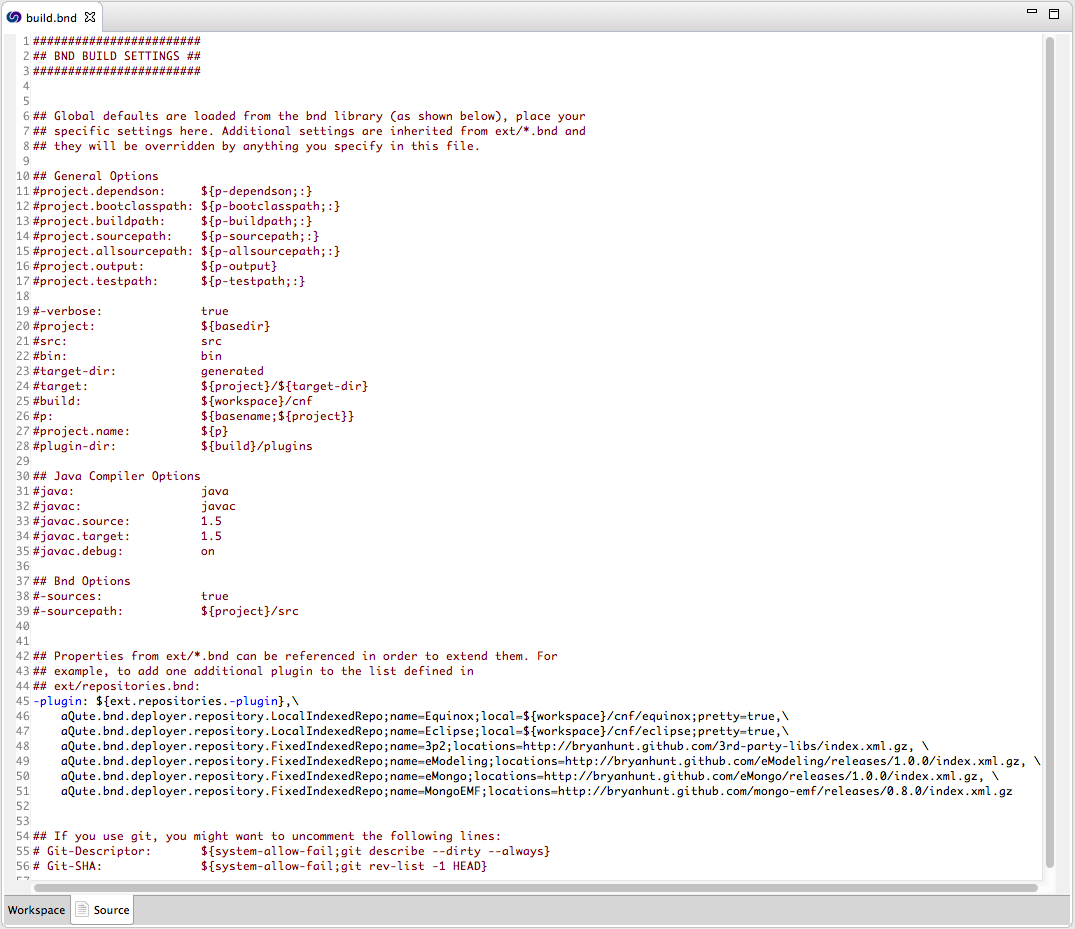The width and height of the screenshot is (1075, 929).
Task: Click the '#project.buildpath:' key
Action: tap(99, 221)
